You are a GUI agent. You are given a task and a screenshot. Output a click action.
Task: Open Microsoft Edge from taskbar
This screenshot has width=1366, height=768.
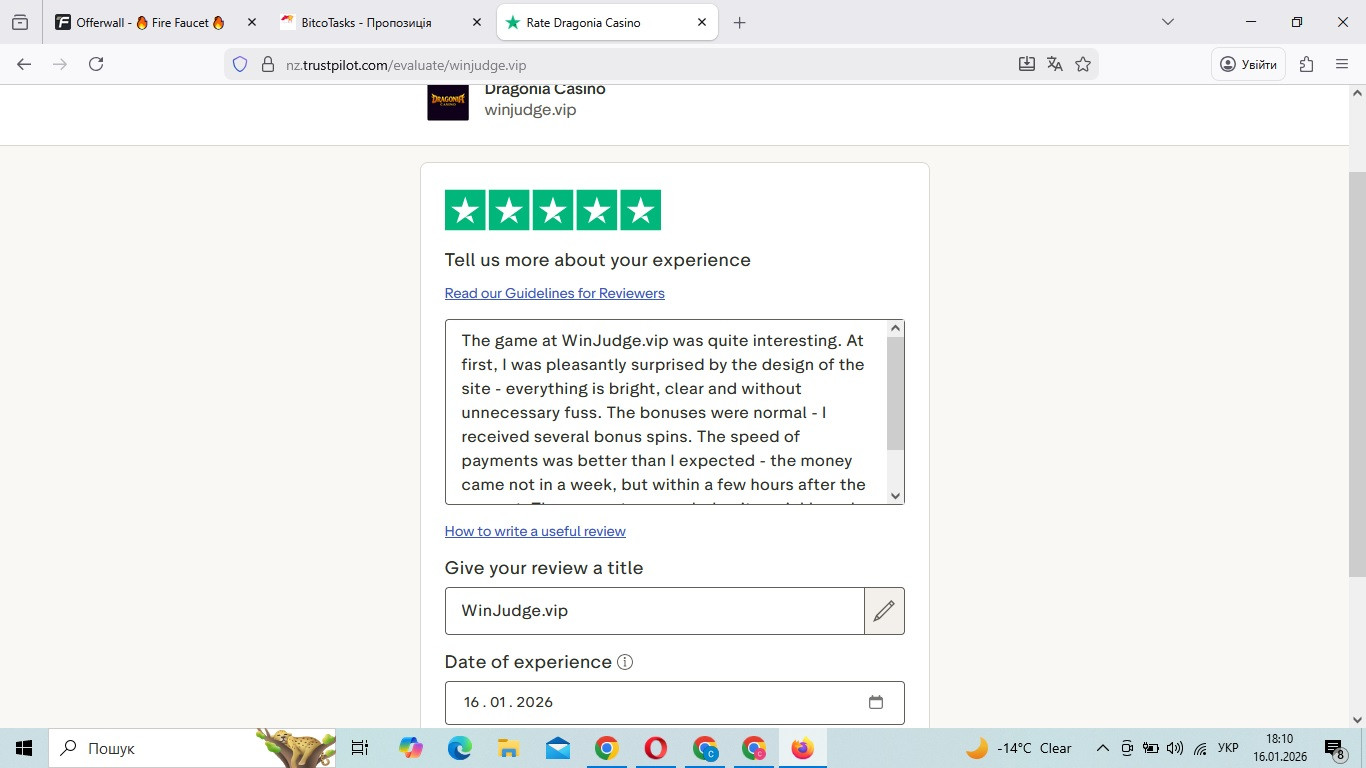[x=459, y=748]
